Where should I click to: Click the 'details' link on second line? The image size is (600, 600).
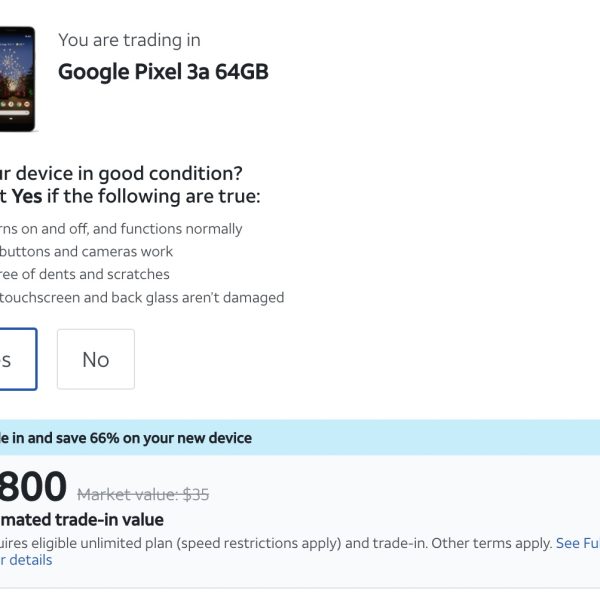coord(30,560)
